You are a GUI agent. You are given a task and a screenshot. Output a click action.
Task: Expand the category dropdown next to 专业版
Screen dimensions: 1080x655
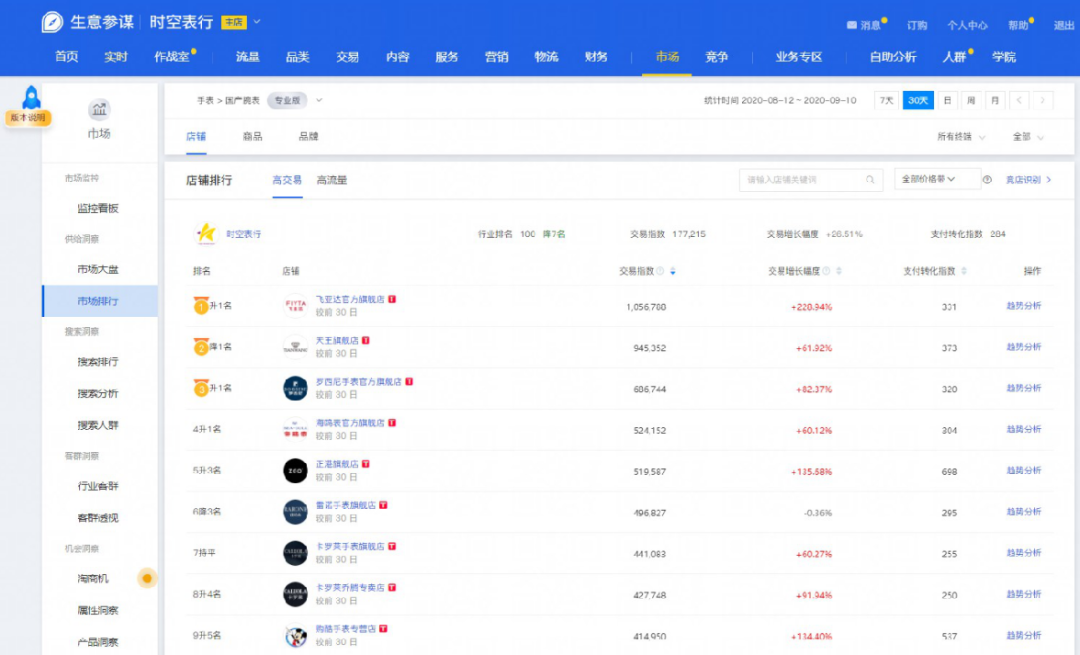[319, 101]
